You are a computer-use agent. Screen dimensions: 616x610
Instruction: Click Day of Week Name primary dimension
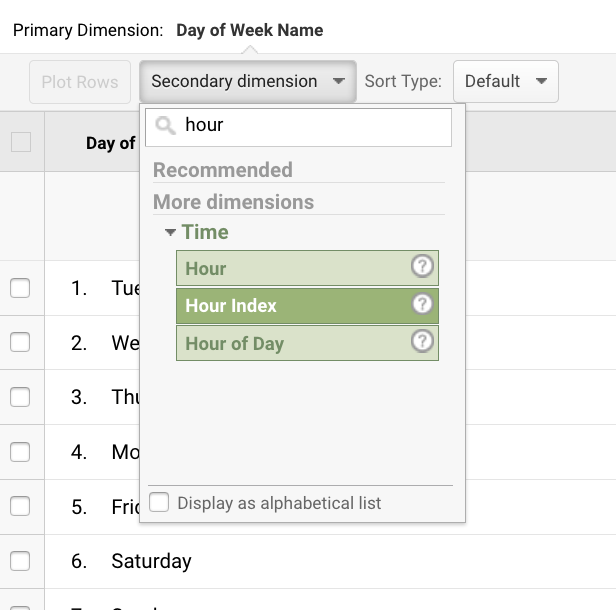[249, 30]
